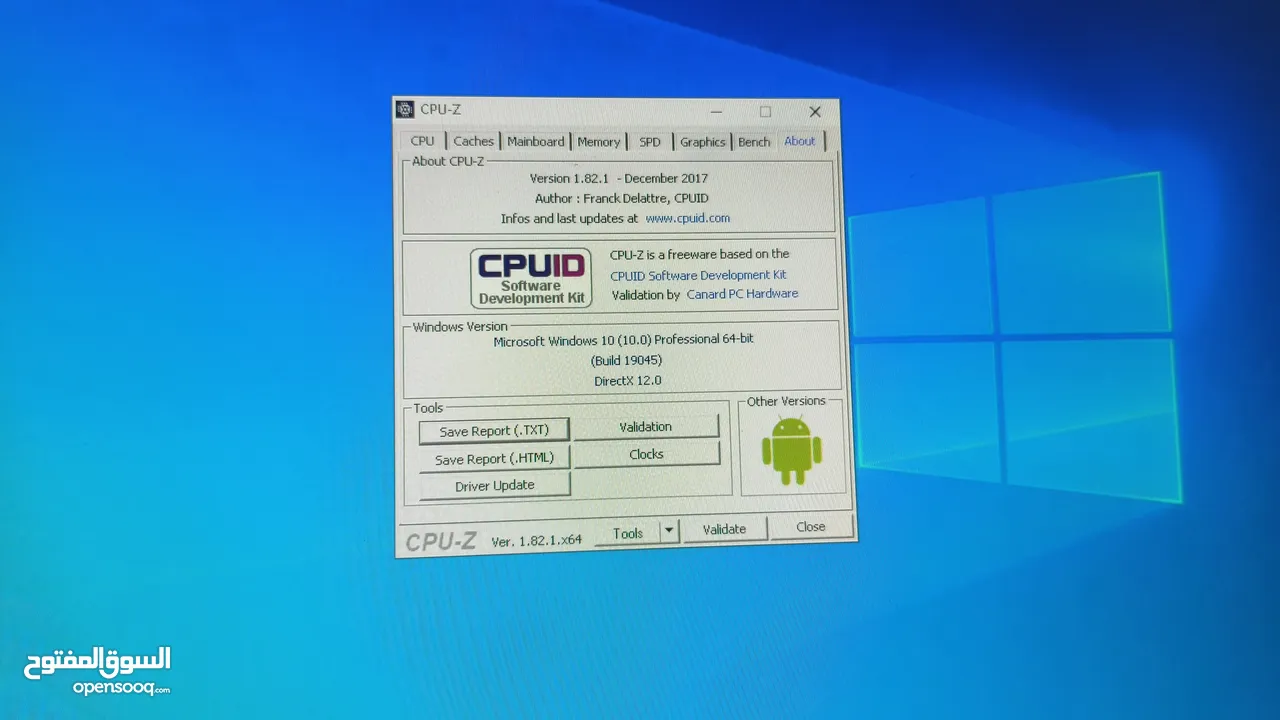
Task: Open the Canard PC Hardware link
Action: [742, 294]
